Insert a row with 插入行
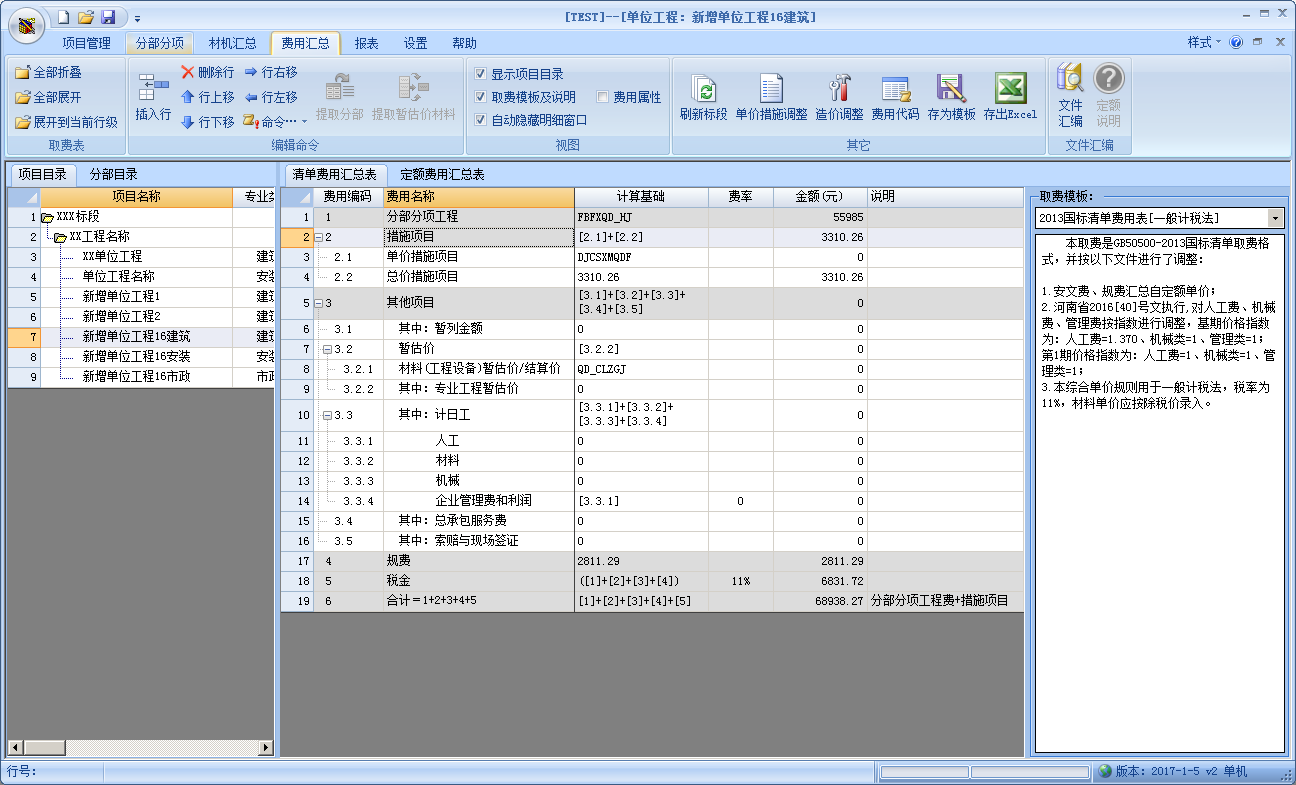 pos(153,98)
